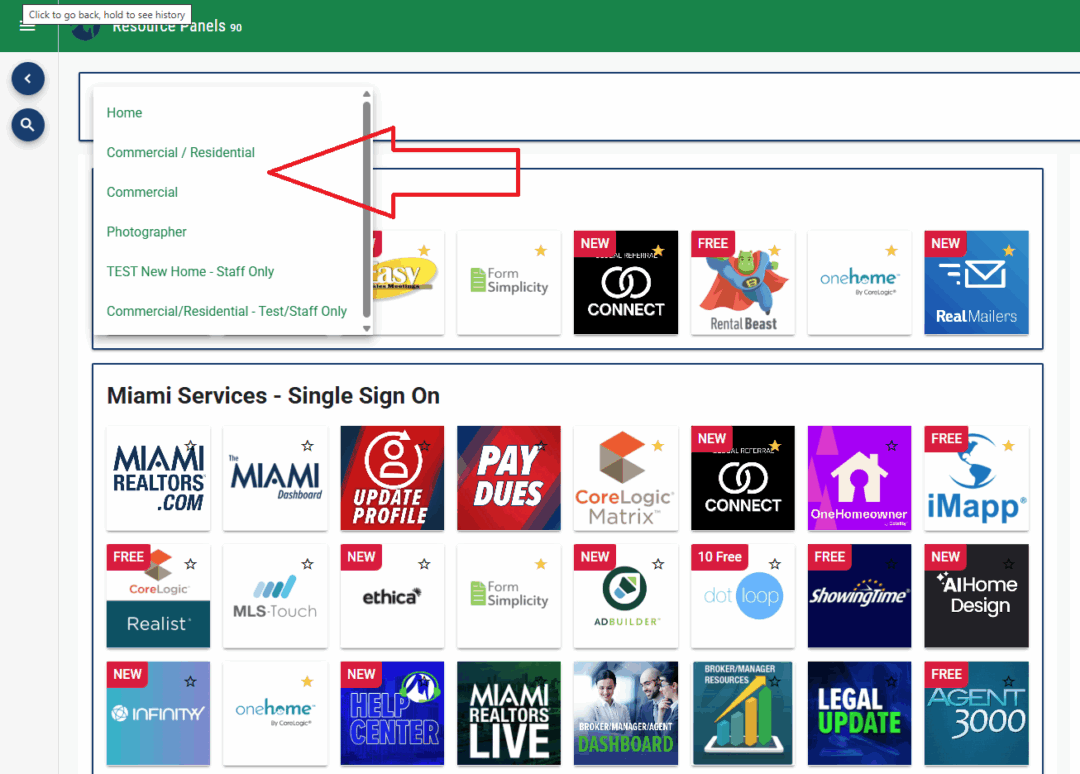Open the dotloop tile

point(742,596)
